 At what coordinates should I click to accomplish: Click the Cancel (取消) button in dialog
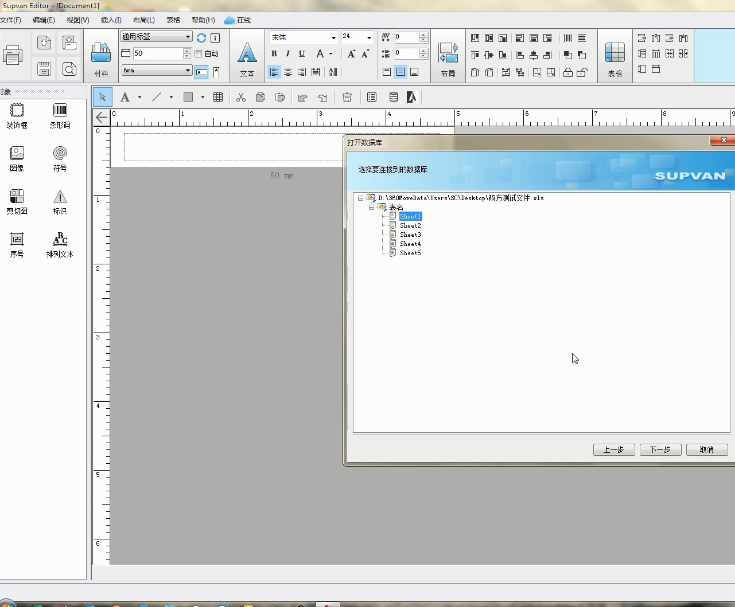[707, 449]
